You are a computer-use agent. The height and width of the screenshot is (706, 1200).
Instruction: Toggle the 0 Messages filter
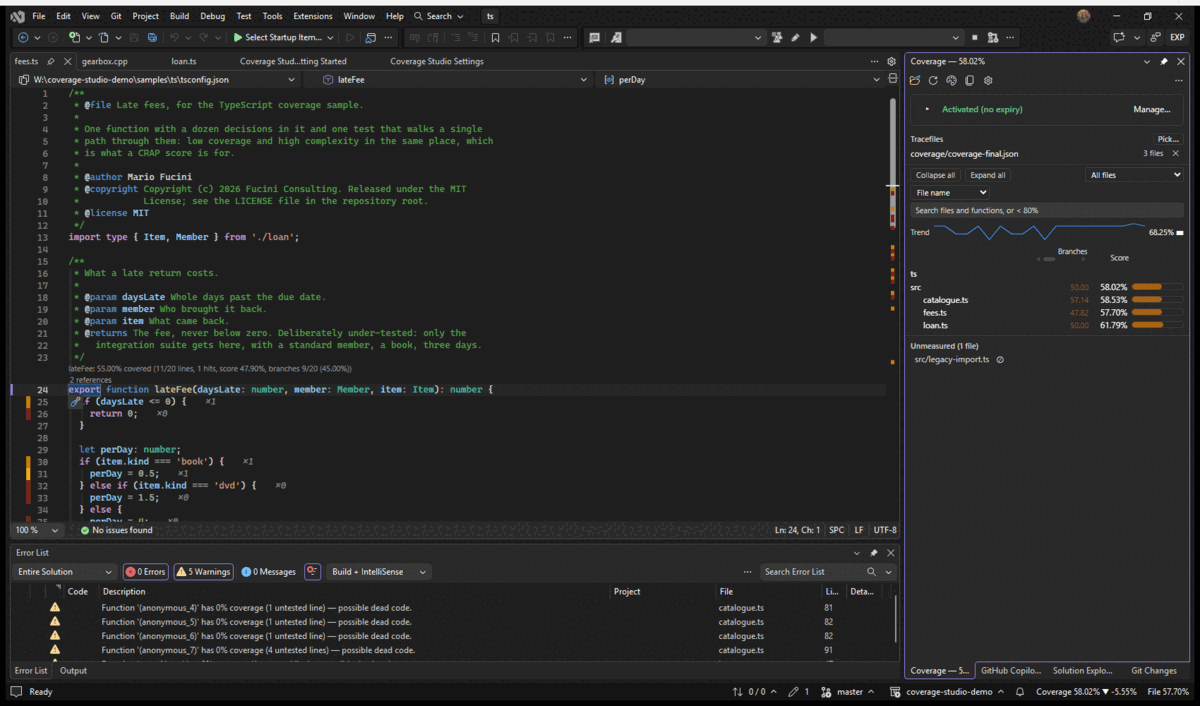click(269, 572)
